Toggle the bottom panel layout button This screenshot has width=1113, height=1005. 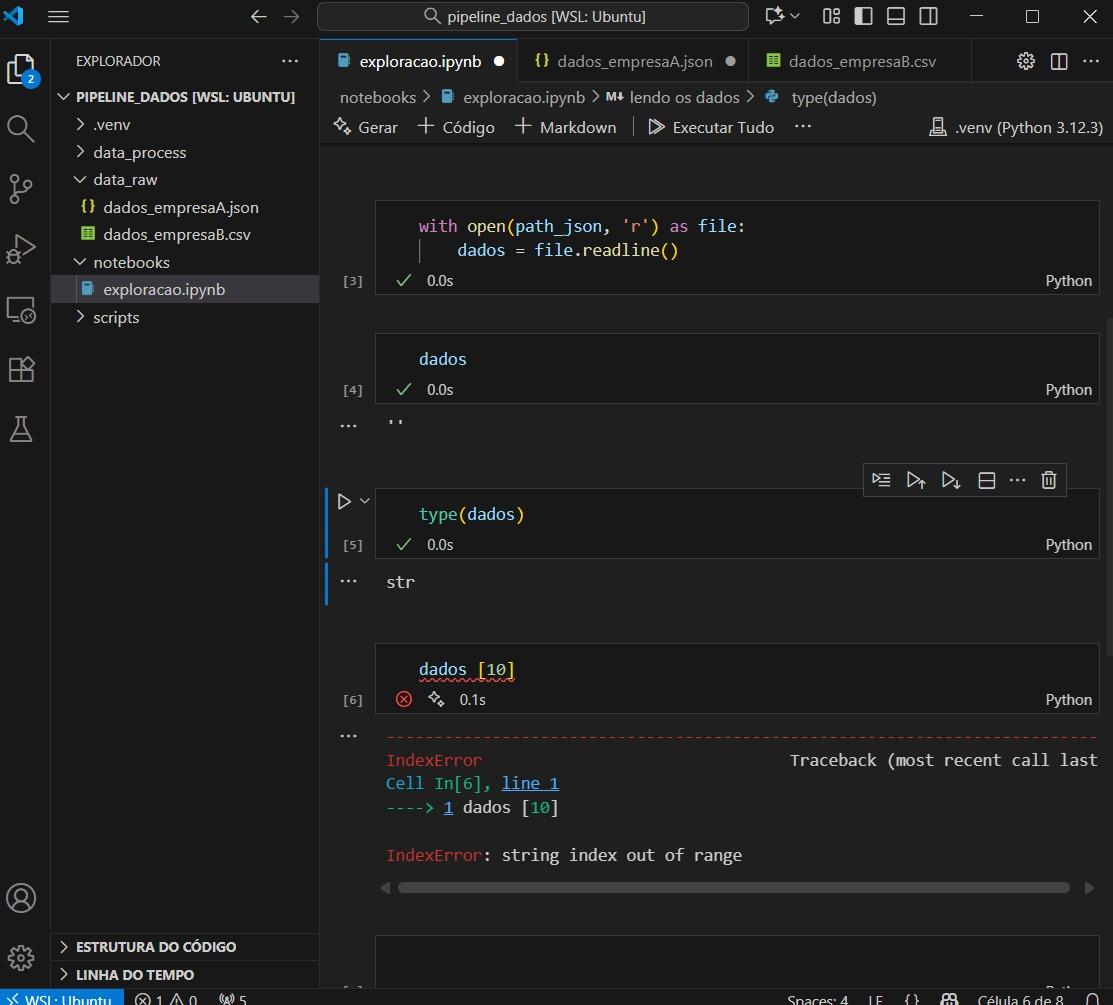click(x=895, y=16)
